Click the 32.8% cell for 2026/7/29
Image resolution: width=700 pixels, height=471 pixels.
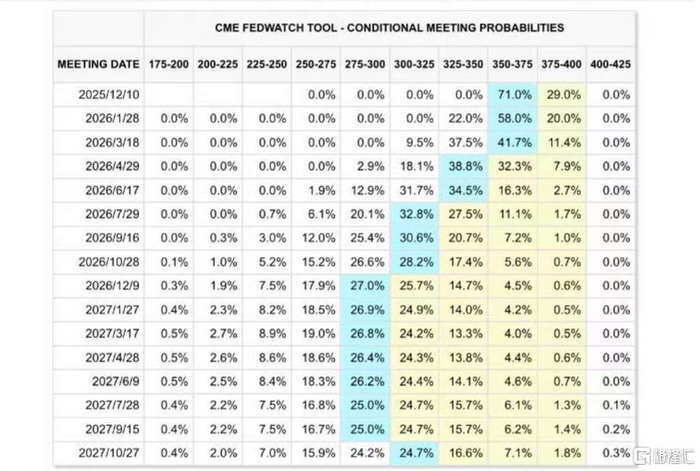415,214
